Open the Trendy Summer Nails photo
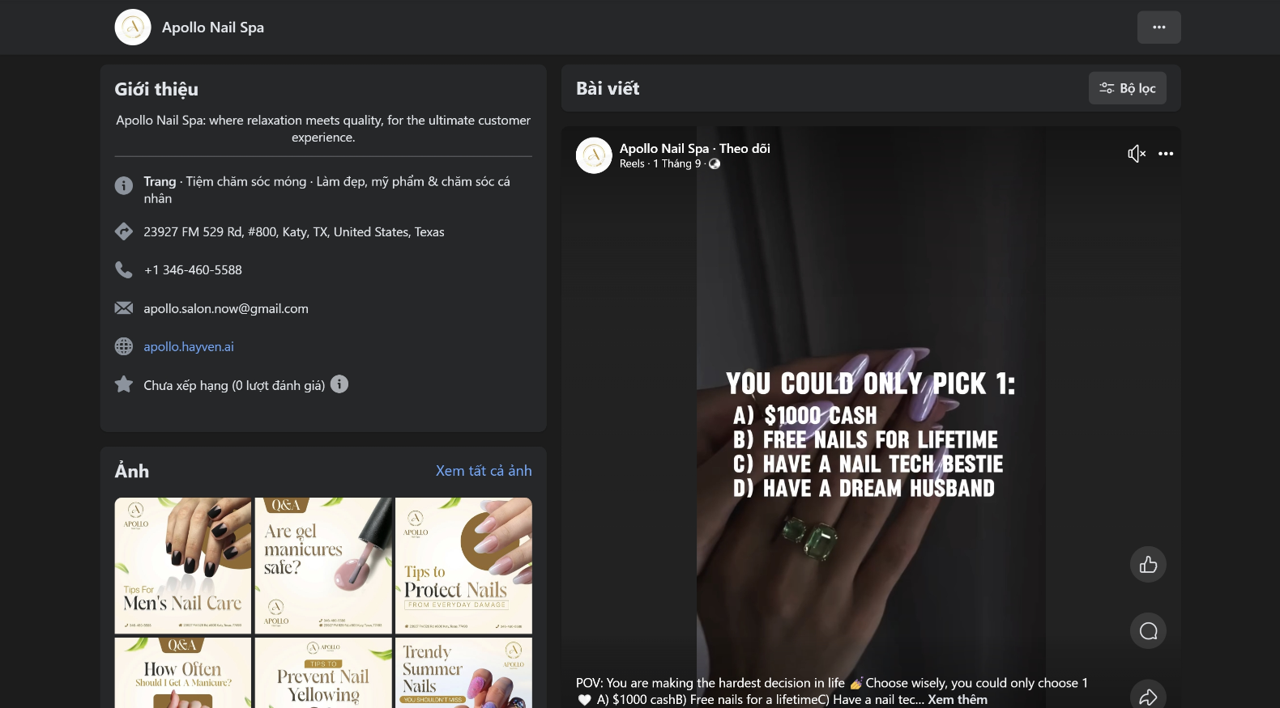Image resolution: width=1280 pixels, height=708 pixels. pyautogui.click(x=464, y=673)
